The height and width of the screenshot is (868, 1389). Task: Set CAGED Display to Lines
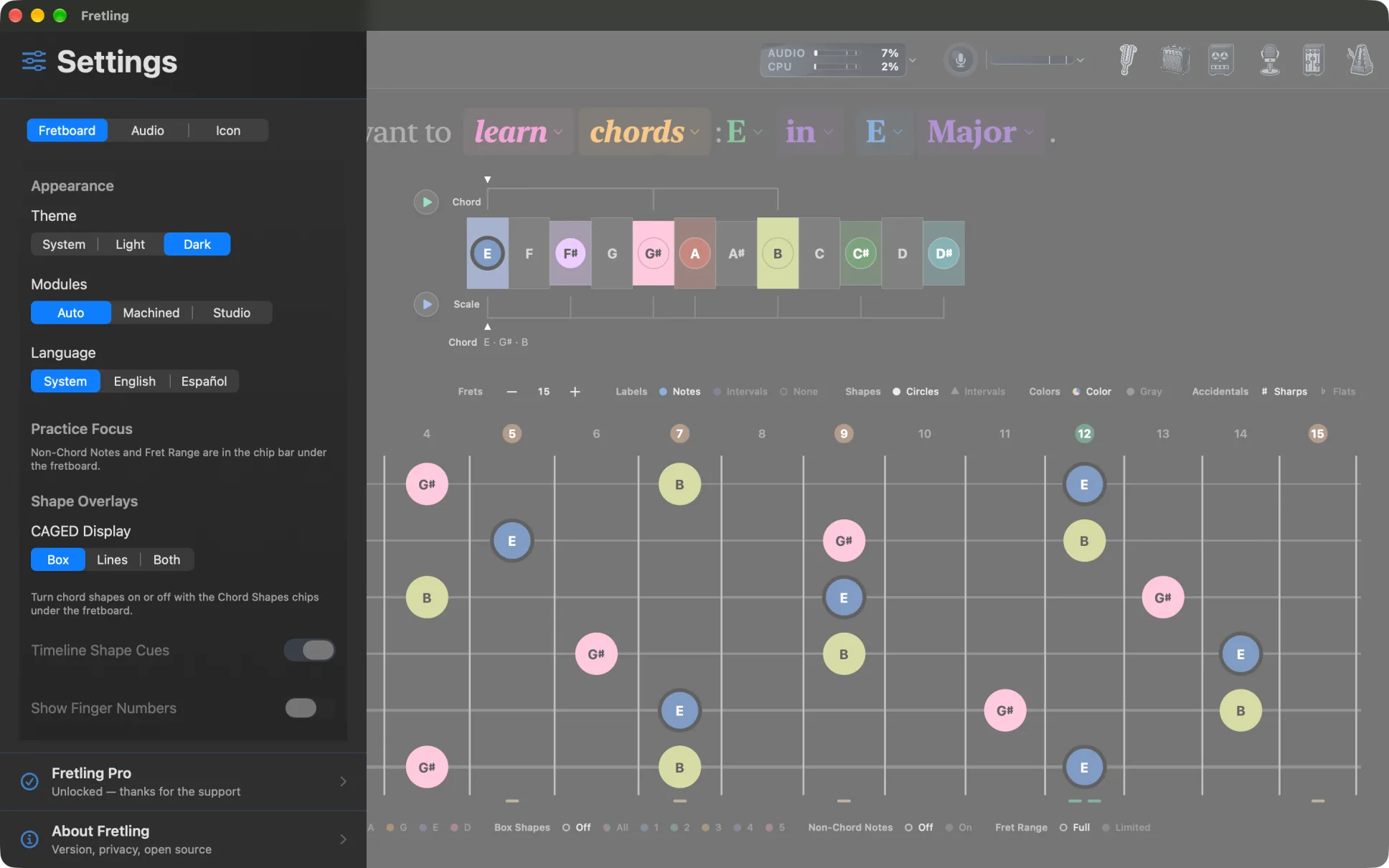click(112, 560)
